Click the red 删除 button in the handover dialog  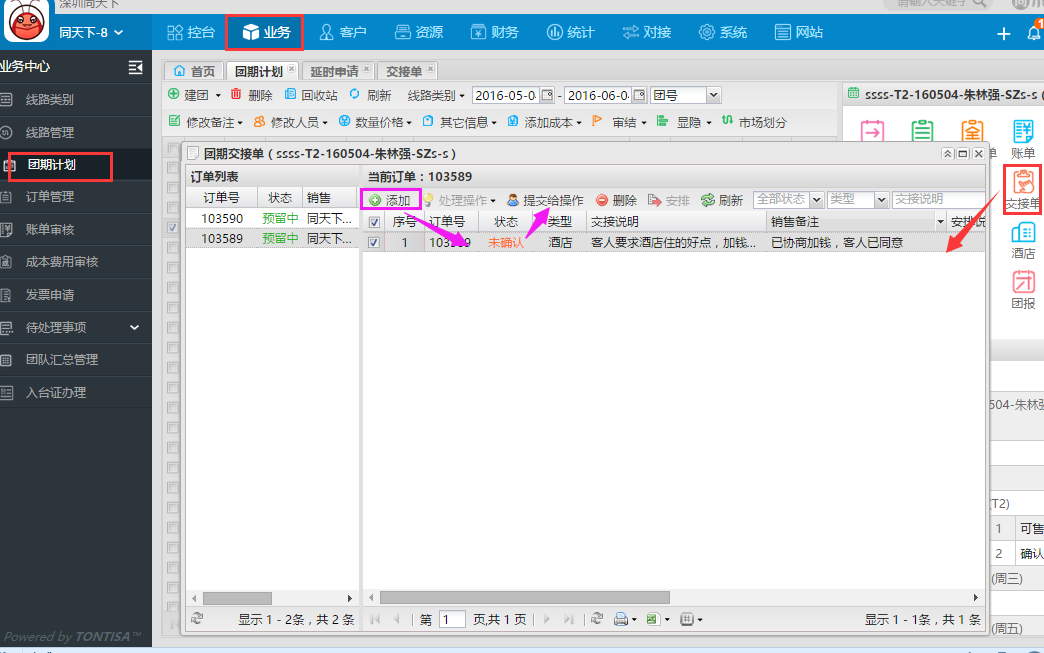[x=617, y=200]
